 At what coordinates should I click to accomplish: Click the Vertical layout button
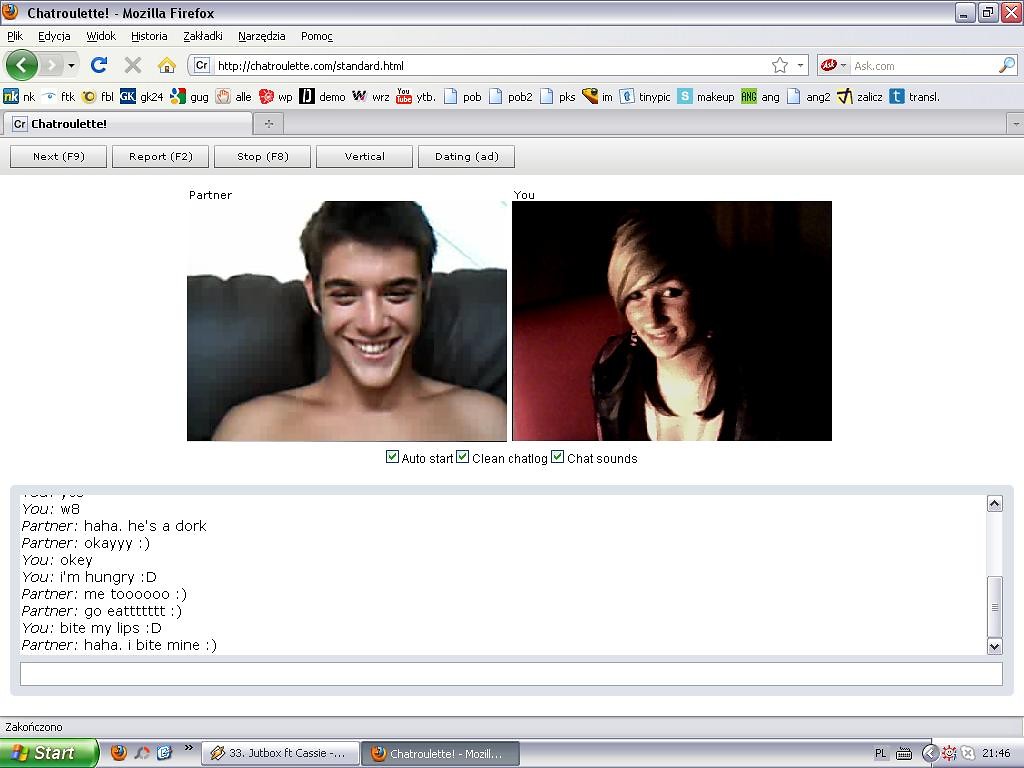(364, 157)
